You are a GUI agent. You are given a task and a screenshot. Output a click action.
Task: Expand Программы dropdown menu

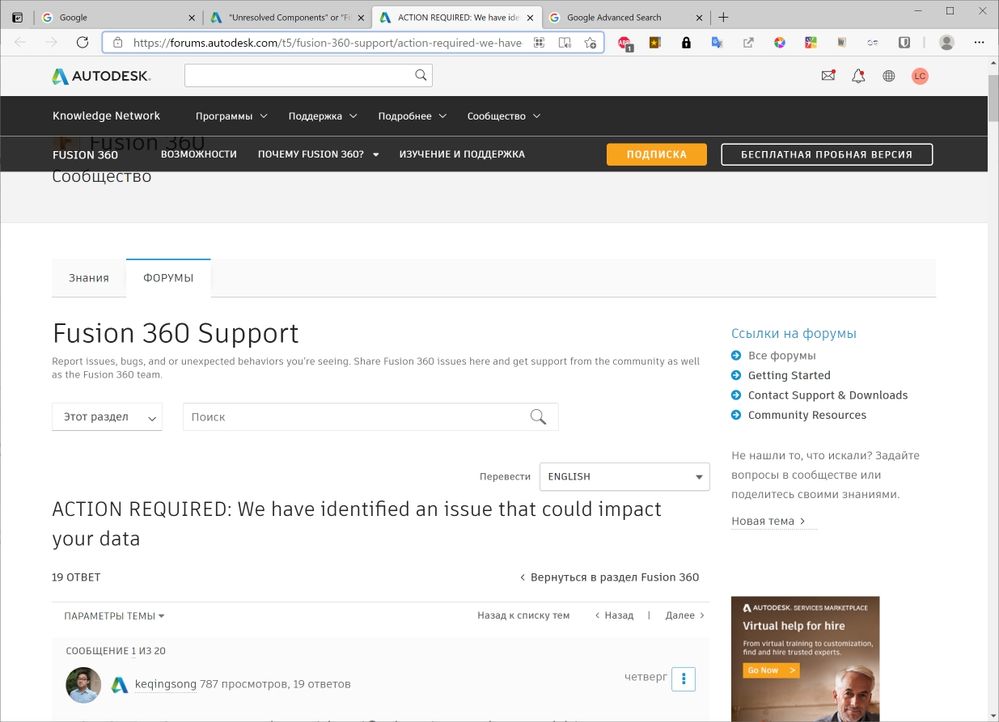231,116
